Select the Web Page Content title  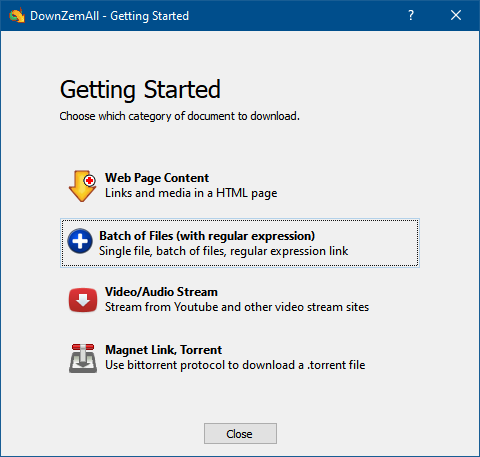point(157,178)
